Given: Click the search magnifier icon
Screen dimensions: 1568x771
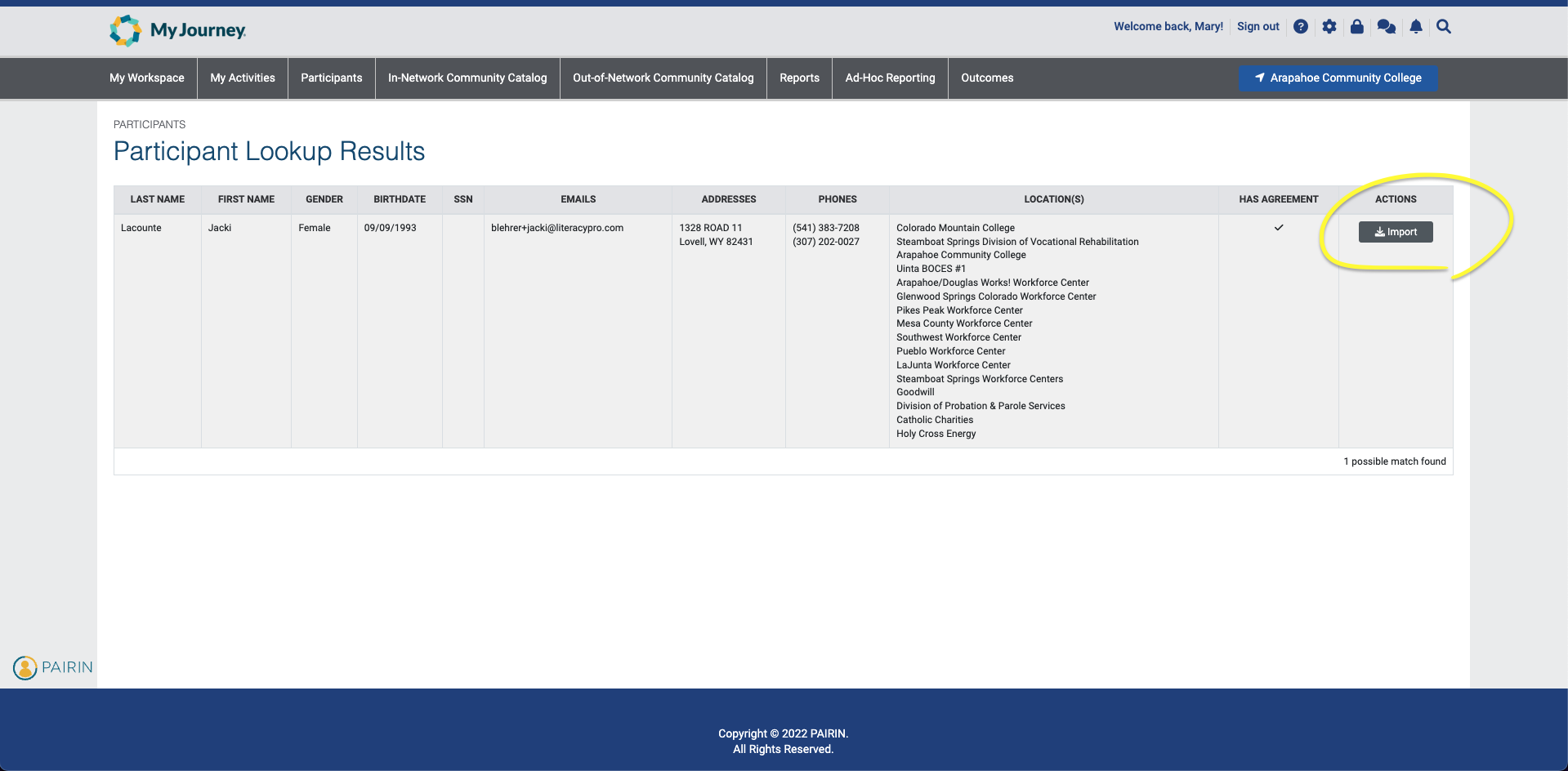Looking at the screenshot, I should click(1444, 27).
